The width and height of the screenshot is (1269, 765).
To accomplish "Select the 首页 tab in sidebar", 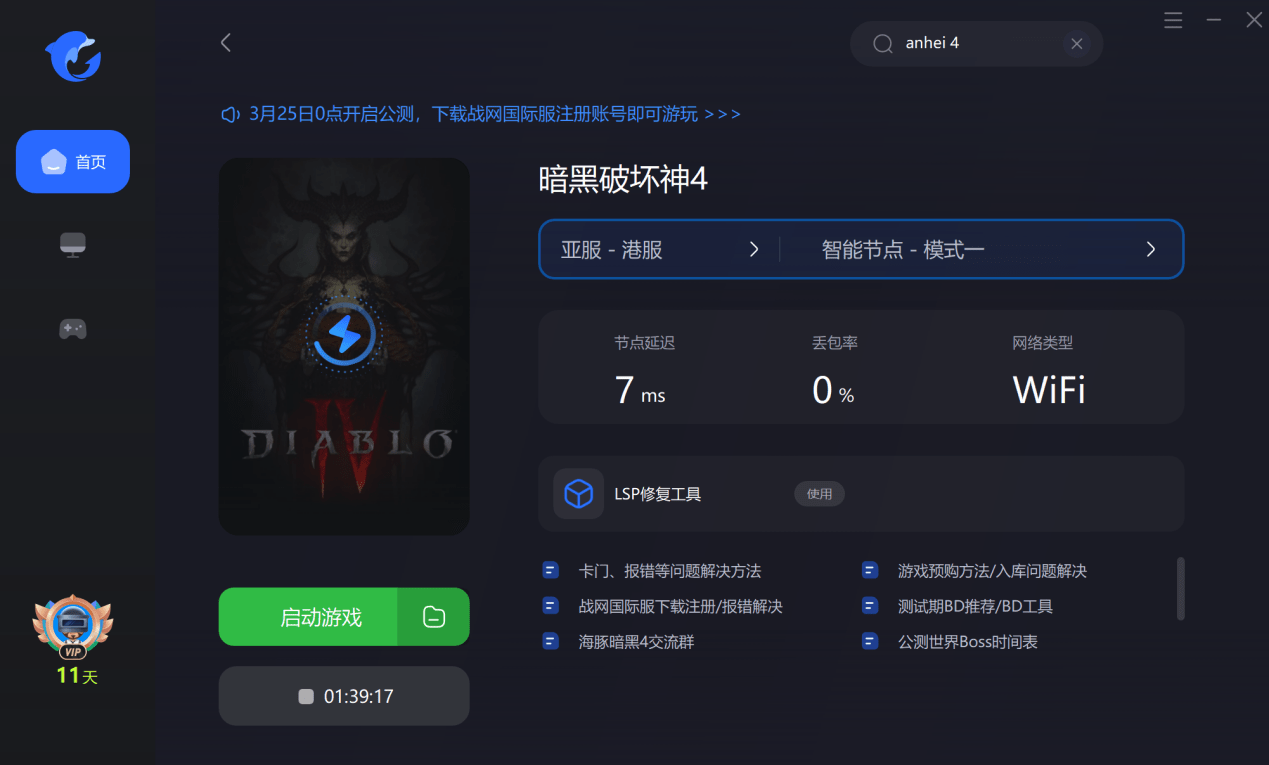I will click(73, 161).
